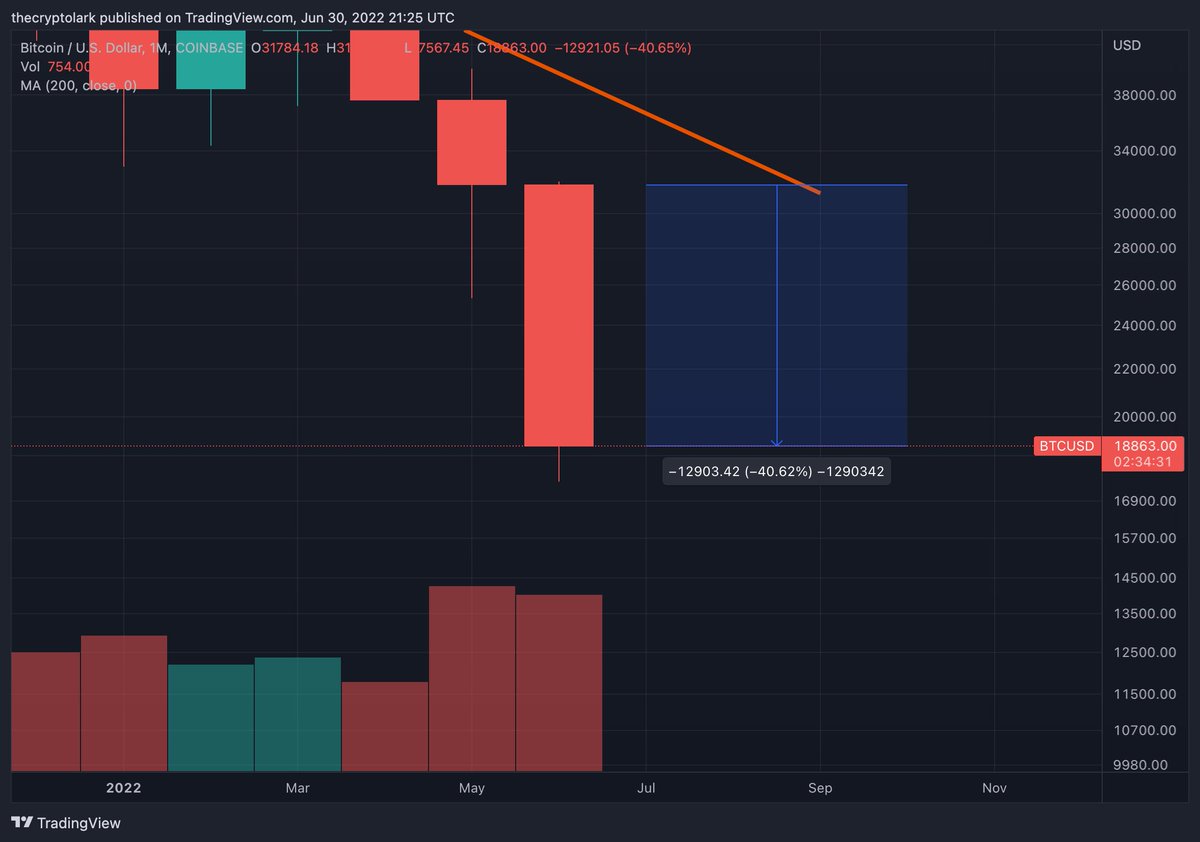The height and width of the screenshot is (842, 1200).
Task: Click the May label on the time axis
Action: pyautogui.click(x=472, y=788)
